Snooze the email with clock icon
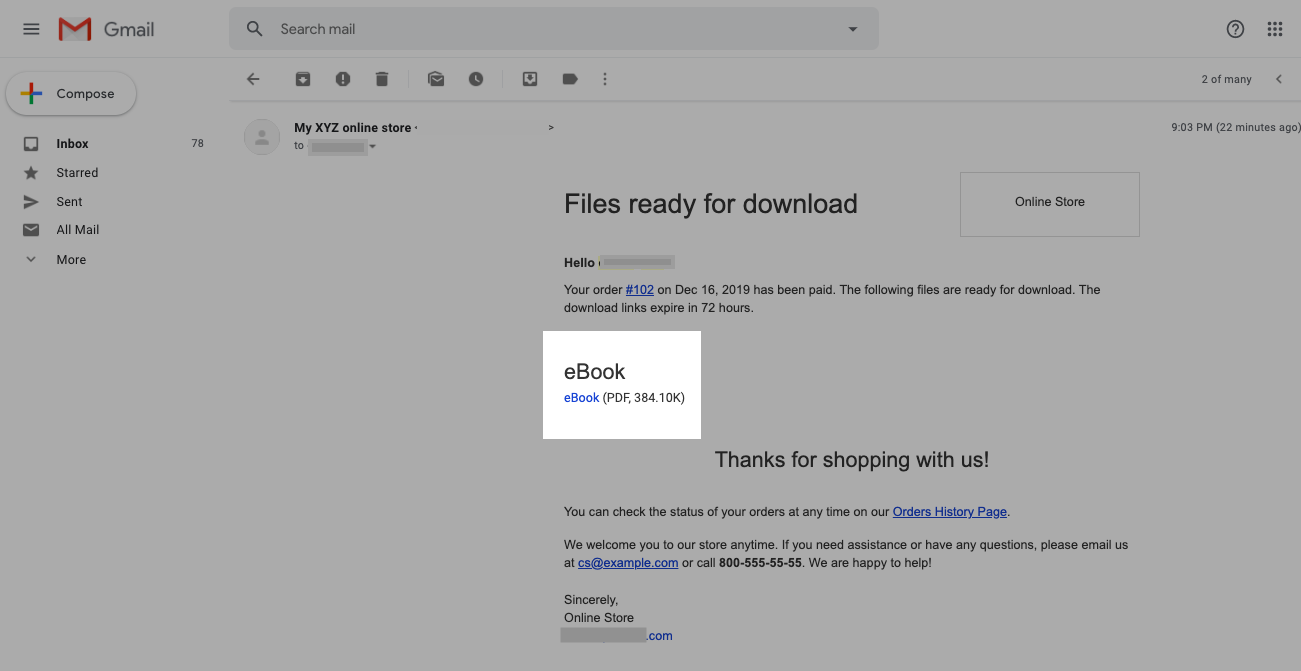Screen dimensions: 1301x671 pyautogui.click(x=476, y=79)
